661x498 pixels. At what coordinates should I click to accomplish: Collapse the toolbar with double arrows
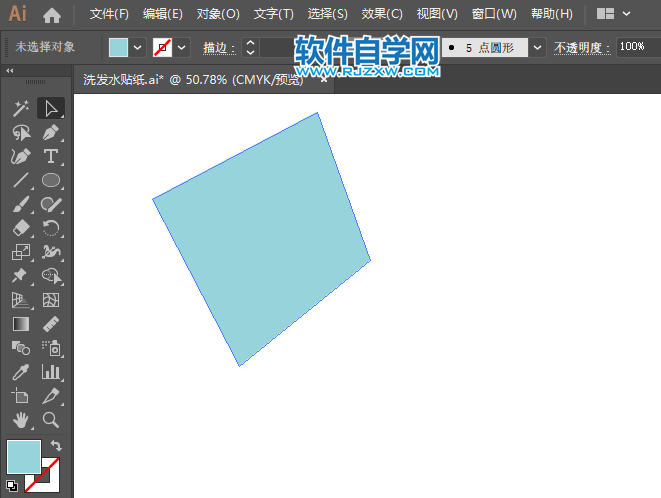(10, 70)
